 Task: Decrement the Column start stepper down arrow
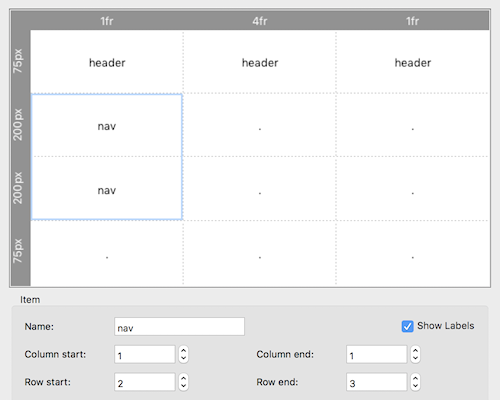(183, 359)
